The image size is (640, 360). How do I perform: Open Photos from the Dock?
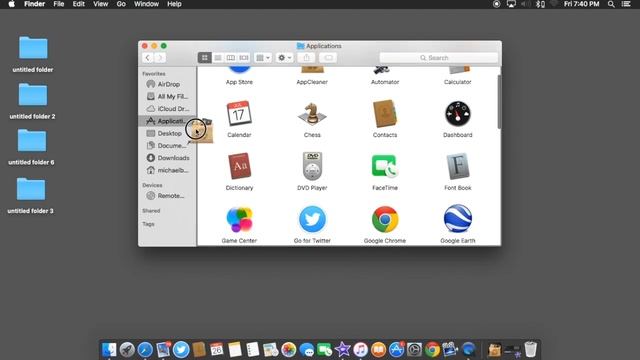pos(289,350)
